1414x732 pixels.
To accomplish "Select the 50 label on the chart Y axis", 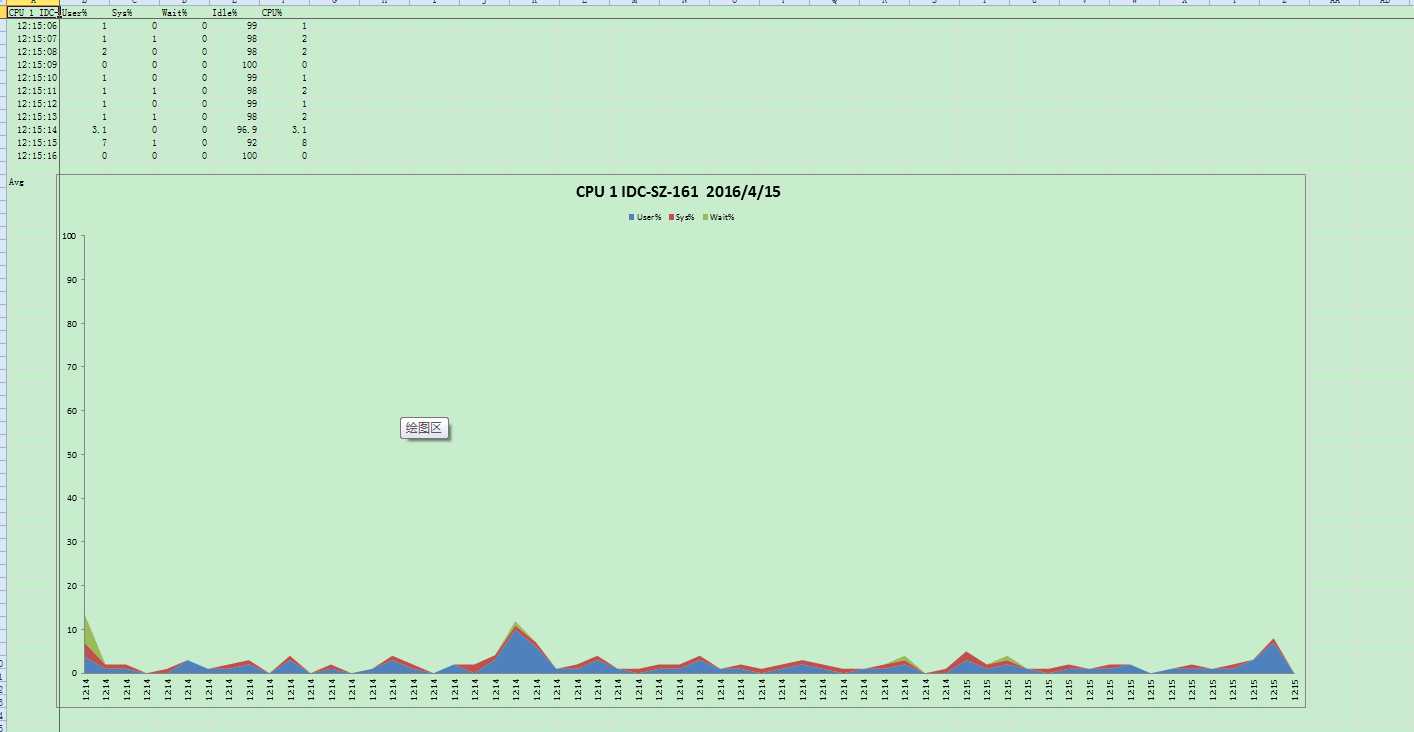I will click(x=71, y=455).
